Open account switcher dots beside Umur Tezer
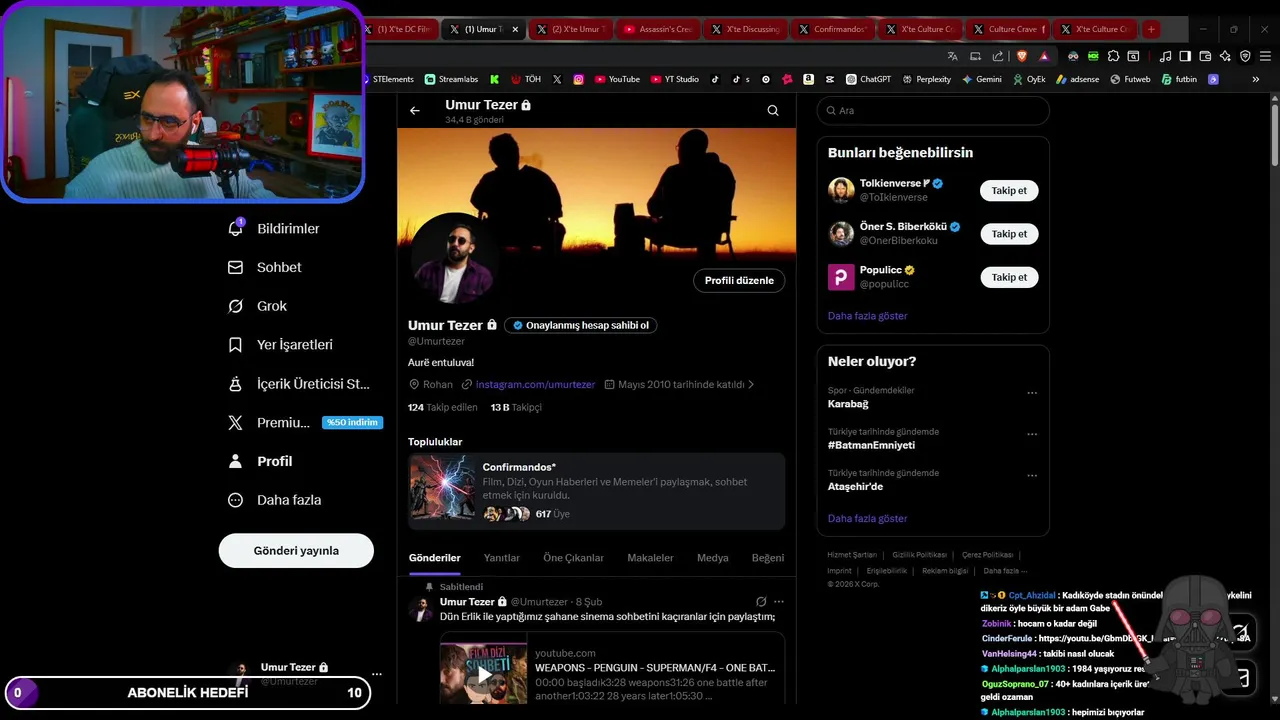The image size is (1280, 720). 376,674
